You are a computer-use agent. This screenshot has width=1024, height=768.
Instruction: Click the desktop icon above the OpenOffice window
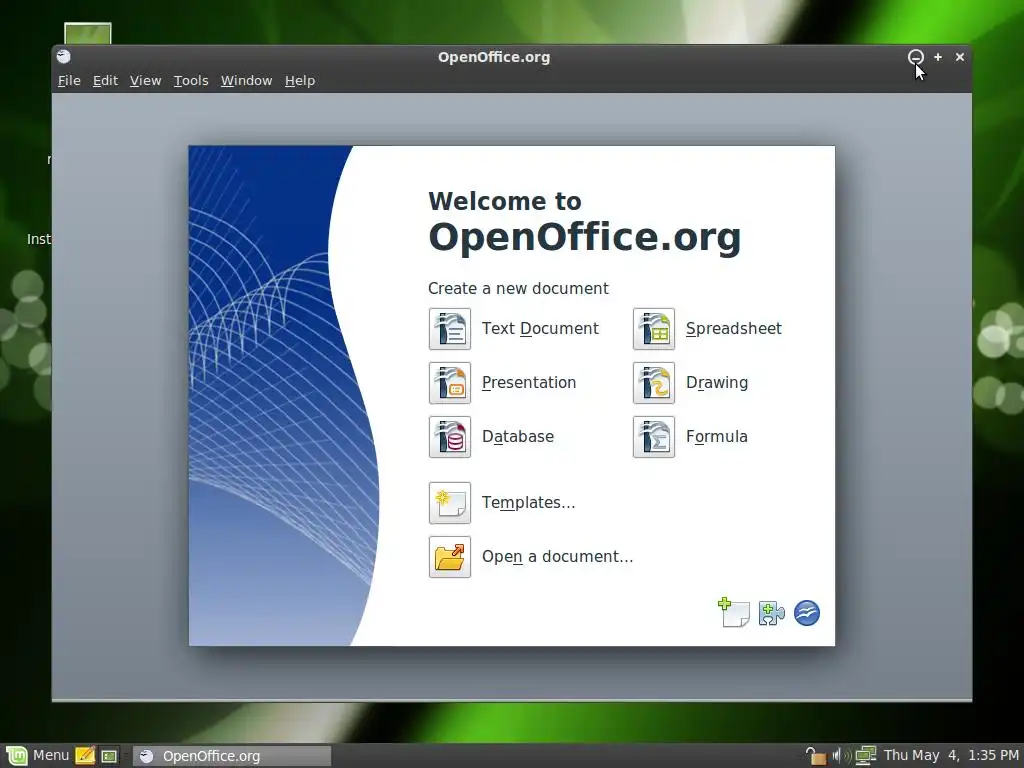coord(88,33)
